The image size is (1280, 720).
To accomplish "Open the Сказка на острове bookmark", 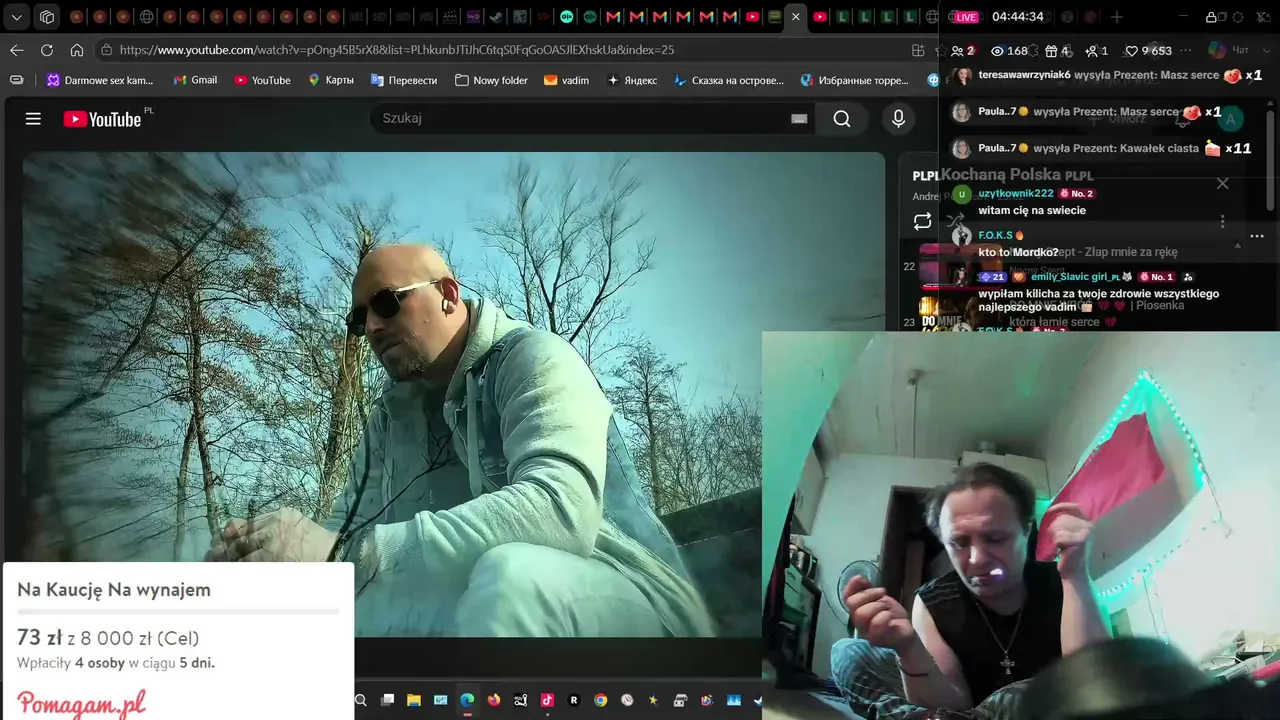I will pyautogui.click(x=729, y=80).
